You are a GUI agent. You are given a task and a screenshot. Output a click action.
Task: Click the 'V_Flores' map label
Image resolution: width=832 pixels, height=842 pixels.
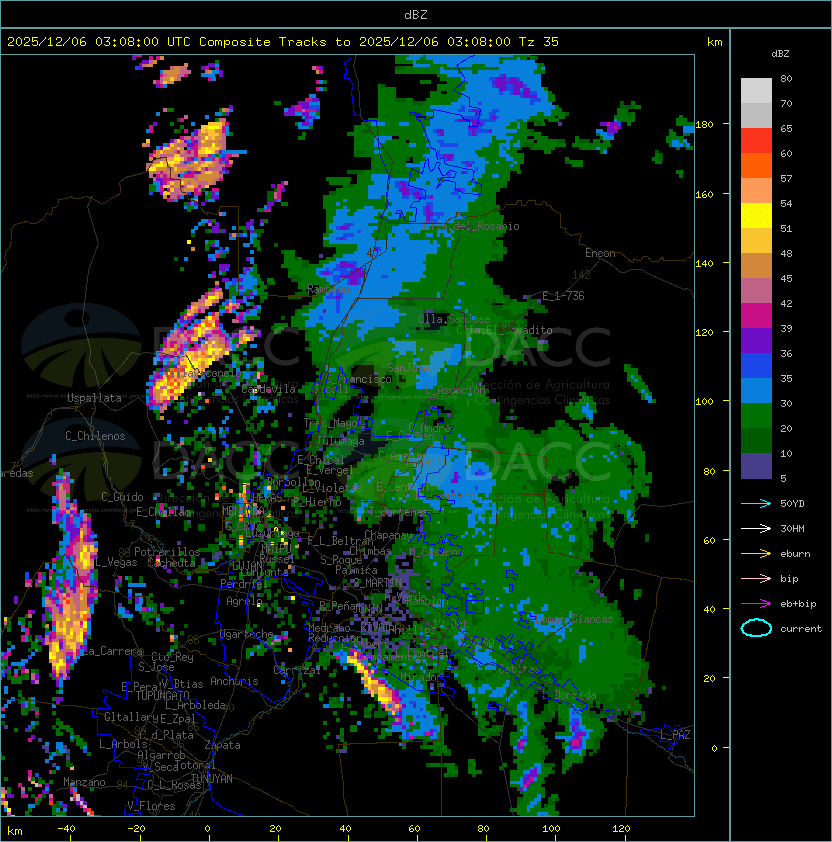151,805
